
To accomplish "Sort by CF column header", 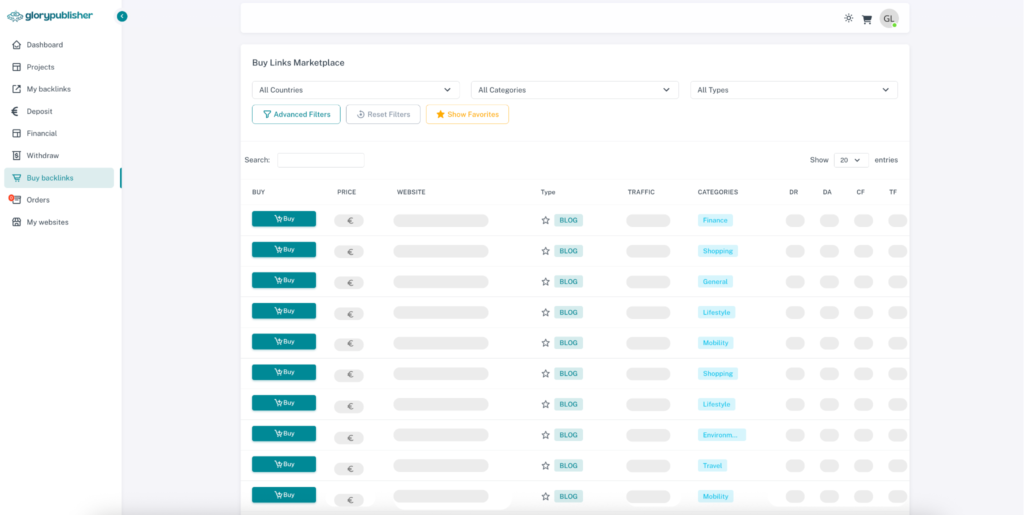I will [861, 192].
